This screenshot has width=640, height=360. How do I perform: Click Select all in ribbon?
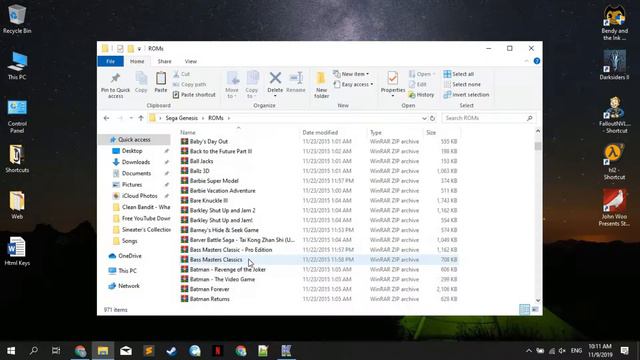coord(459,74)
